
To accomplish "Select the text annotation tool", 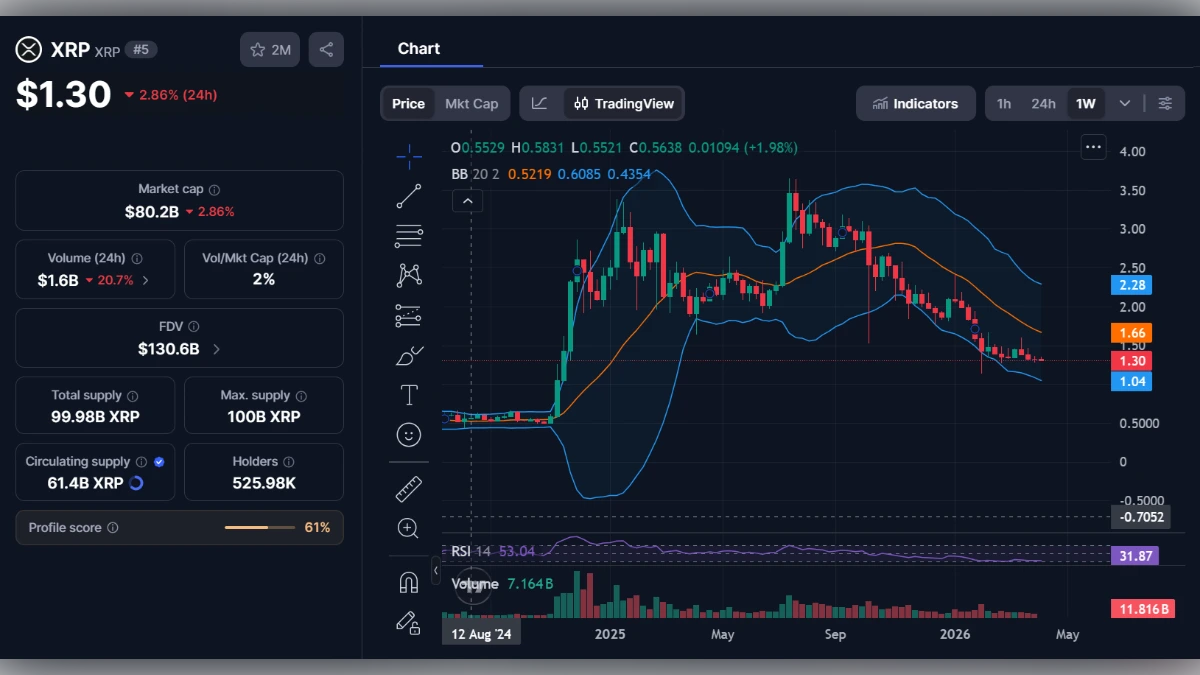I will 408,394.
